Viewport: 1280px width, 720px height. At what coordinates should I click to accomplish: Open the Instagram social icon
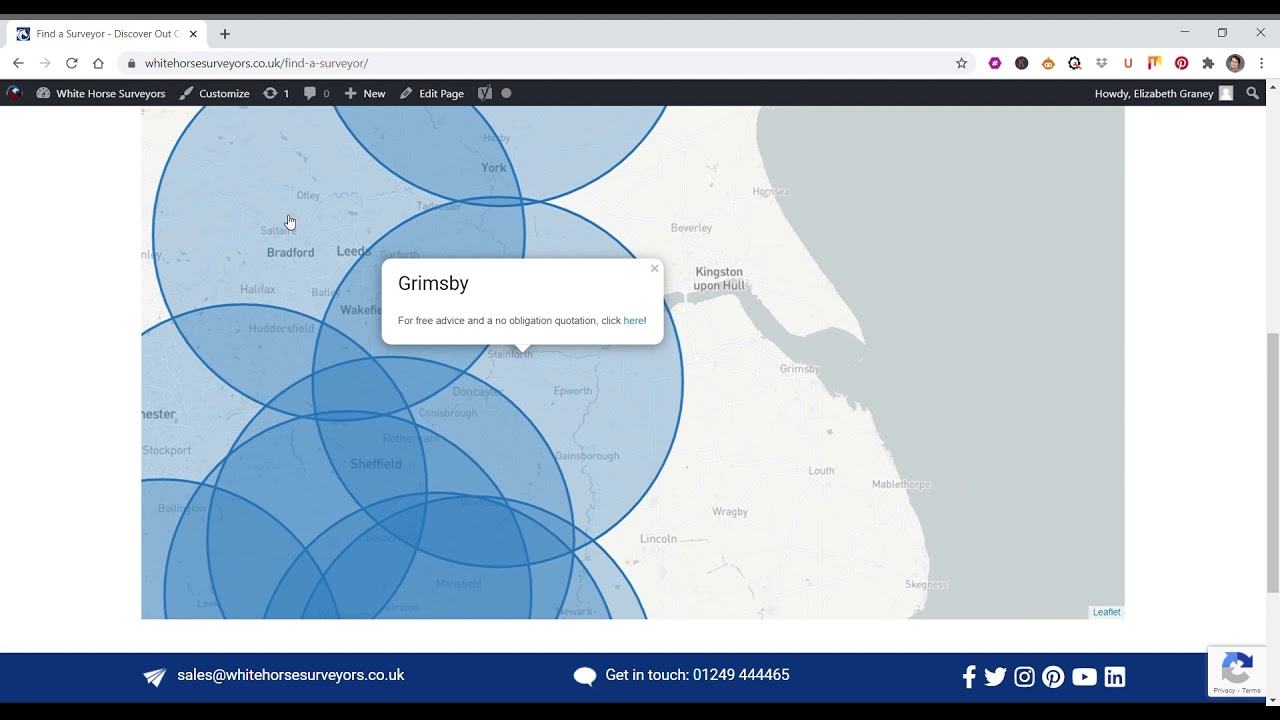click(1024, 677)
